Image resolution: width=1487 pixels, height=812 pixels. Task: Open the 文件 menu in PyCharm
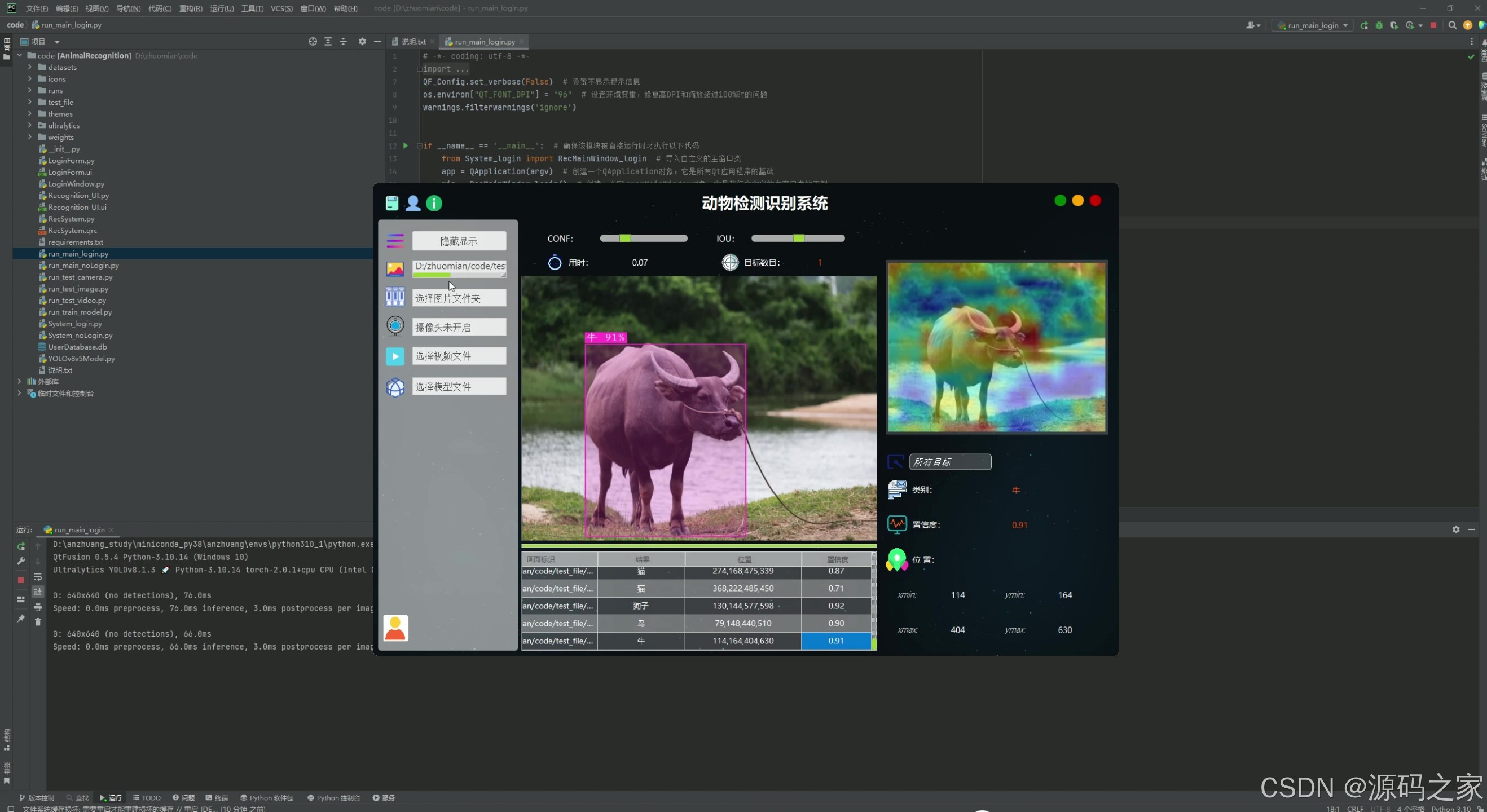point(36,8)
